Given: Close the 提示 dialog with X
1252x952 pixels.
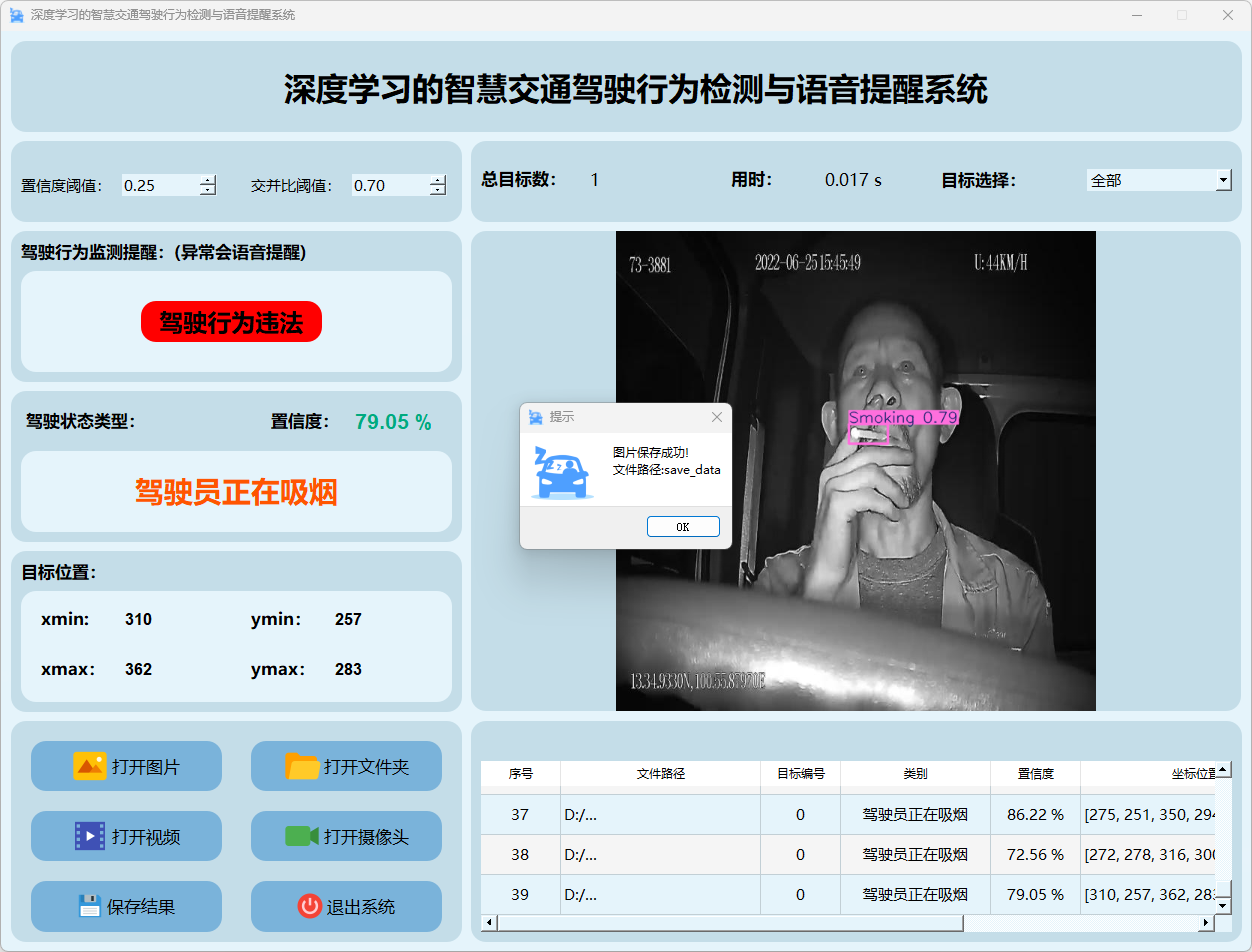Looking at the screenshot, I should pyautogui.click(x=716, y=417).
